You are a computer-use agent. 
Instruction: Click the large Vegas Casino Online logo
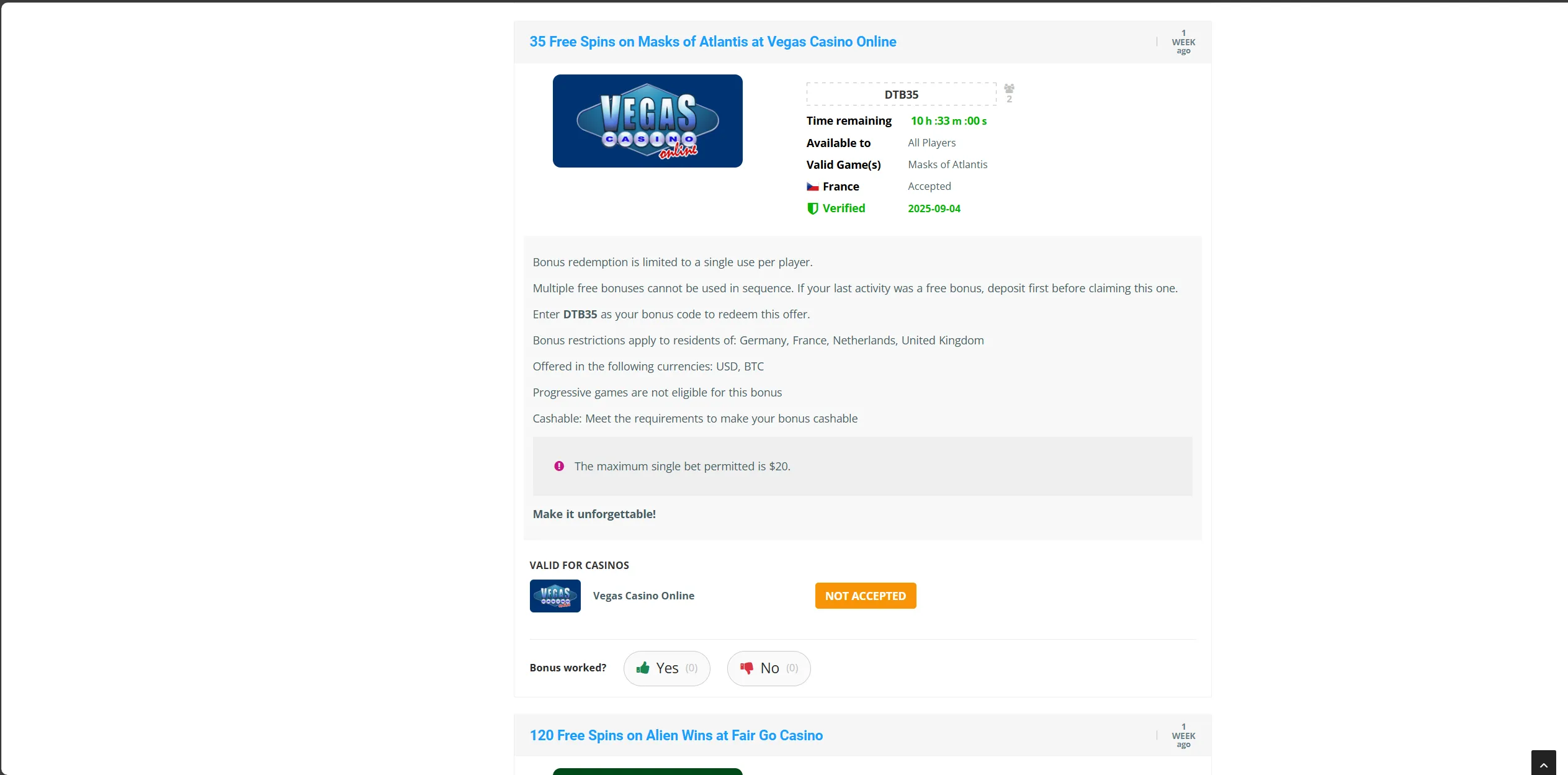647,121
